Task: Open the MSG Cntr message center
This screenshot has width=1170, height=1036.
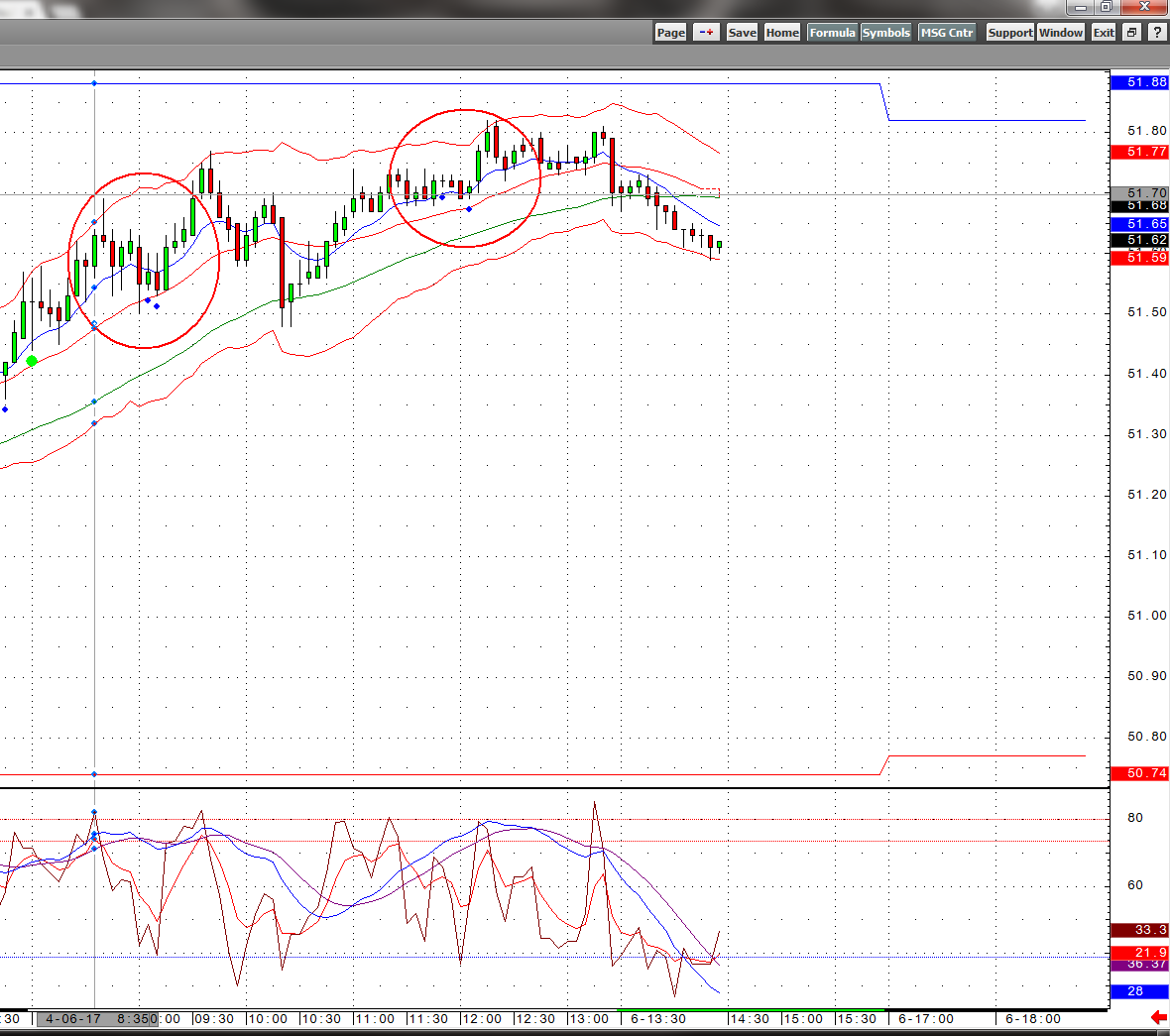Action: (947, 32)
